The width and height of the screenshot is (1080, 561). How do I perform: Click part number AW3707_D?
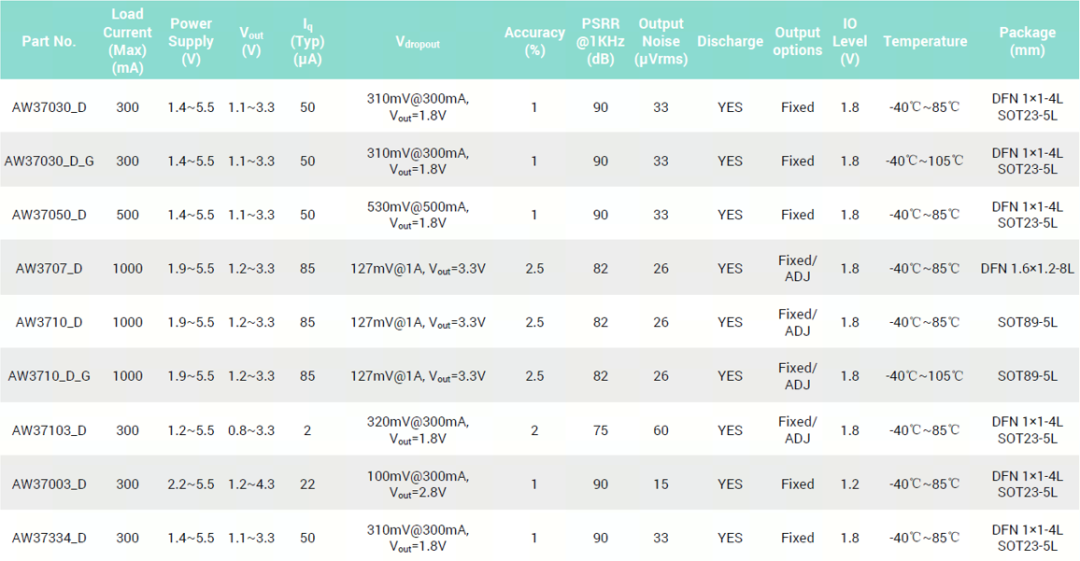pyautogui.click(x=49, y=269)
